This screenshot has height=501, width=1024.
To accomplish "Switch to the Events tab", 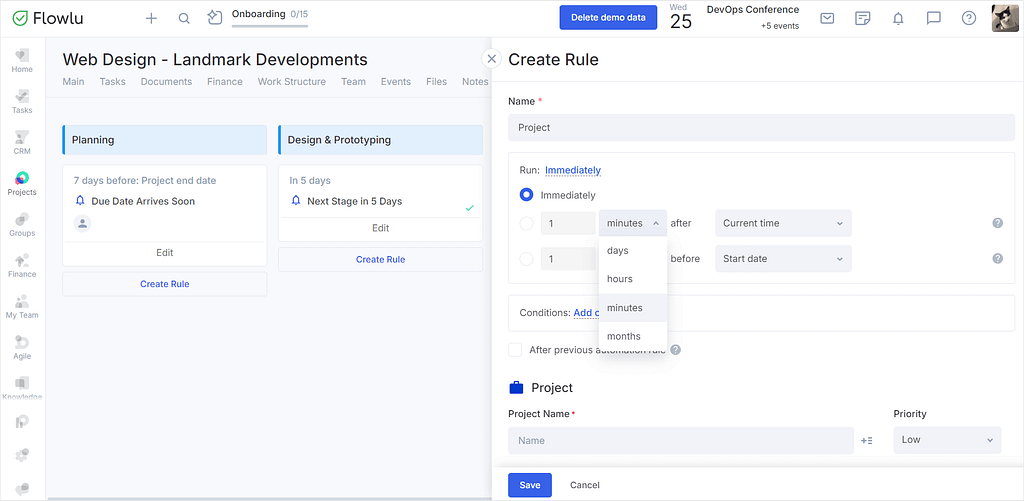I will 396,82.
